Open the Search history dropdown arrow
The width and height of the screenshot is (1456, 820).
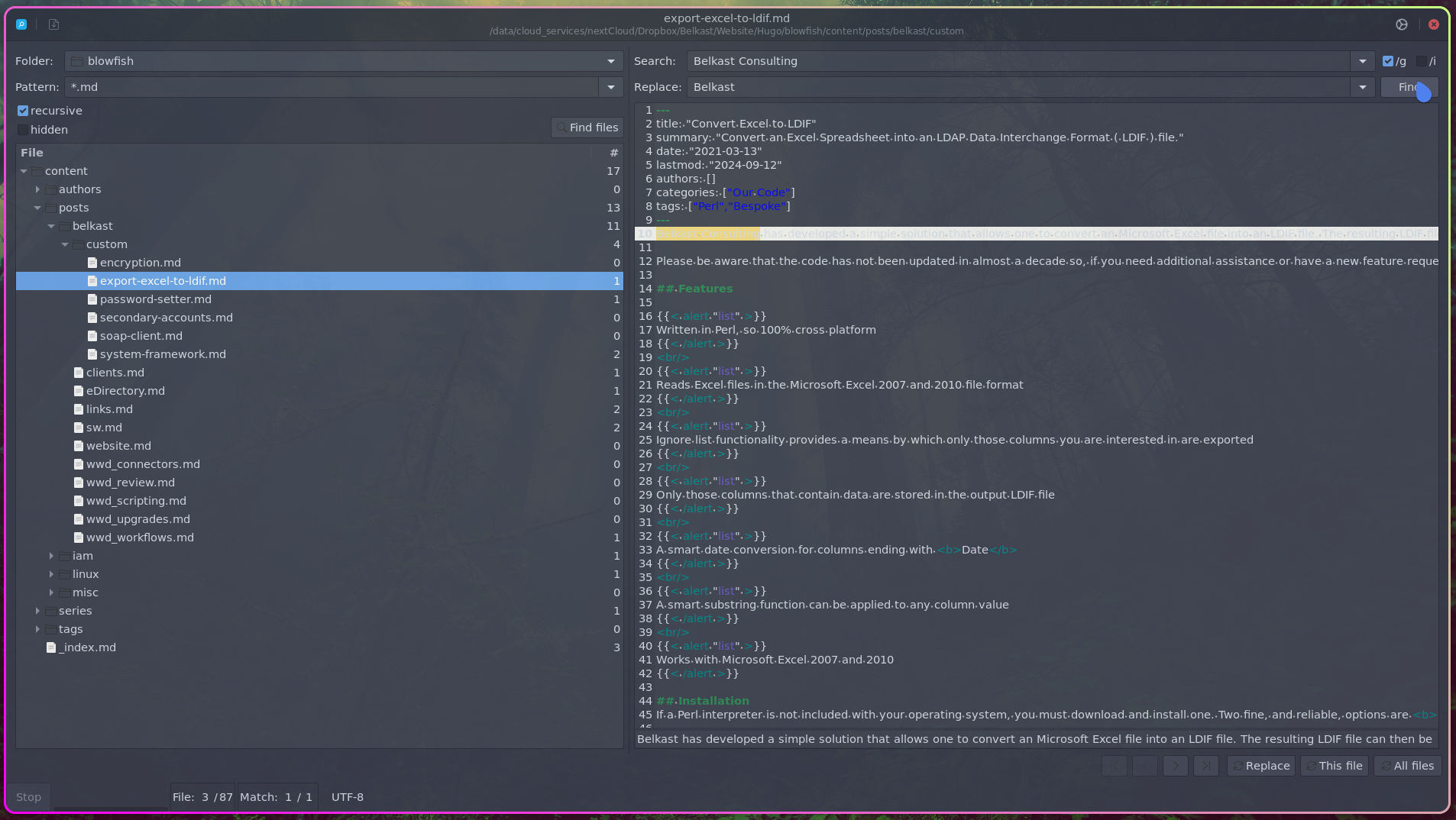click(1363, 61)
